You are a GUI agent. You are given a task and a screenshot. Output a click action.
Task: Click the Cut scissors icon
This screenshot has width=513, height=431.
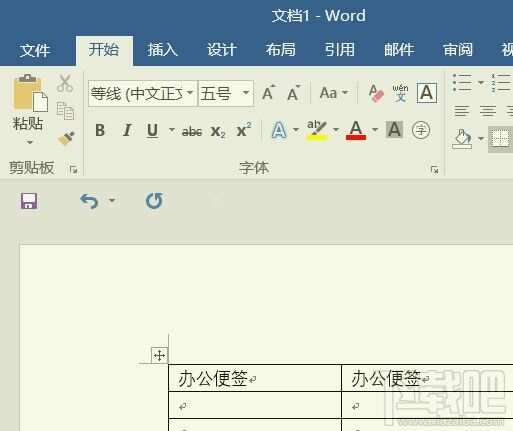pyautogui.click(x=65, y=83)
